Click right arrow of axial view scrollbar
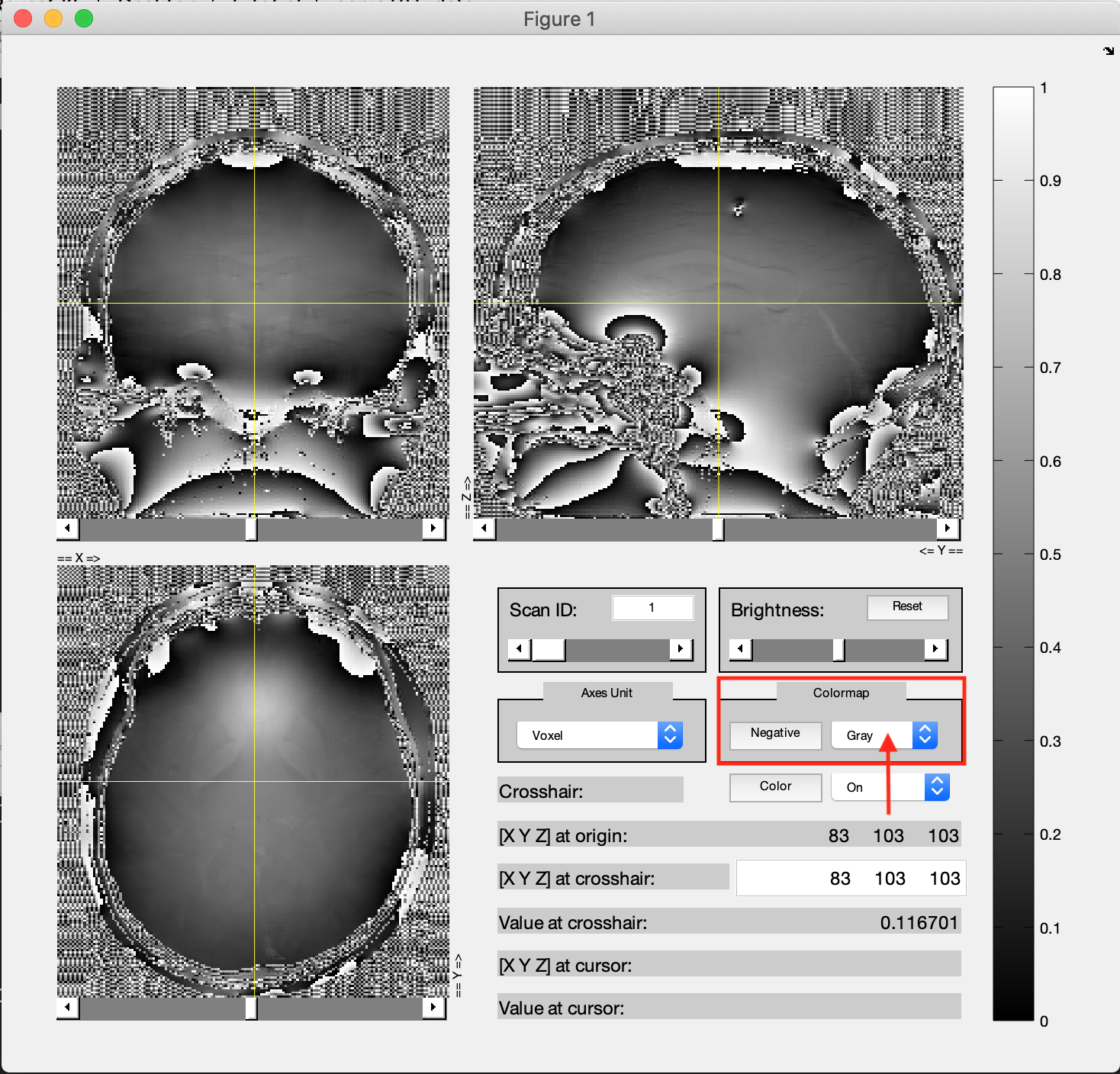This screenshot has width=1120, height=1074. click(433, 1007)
